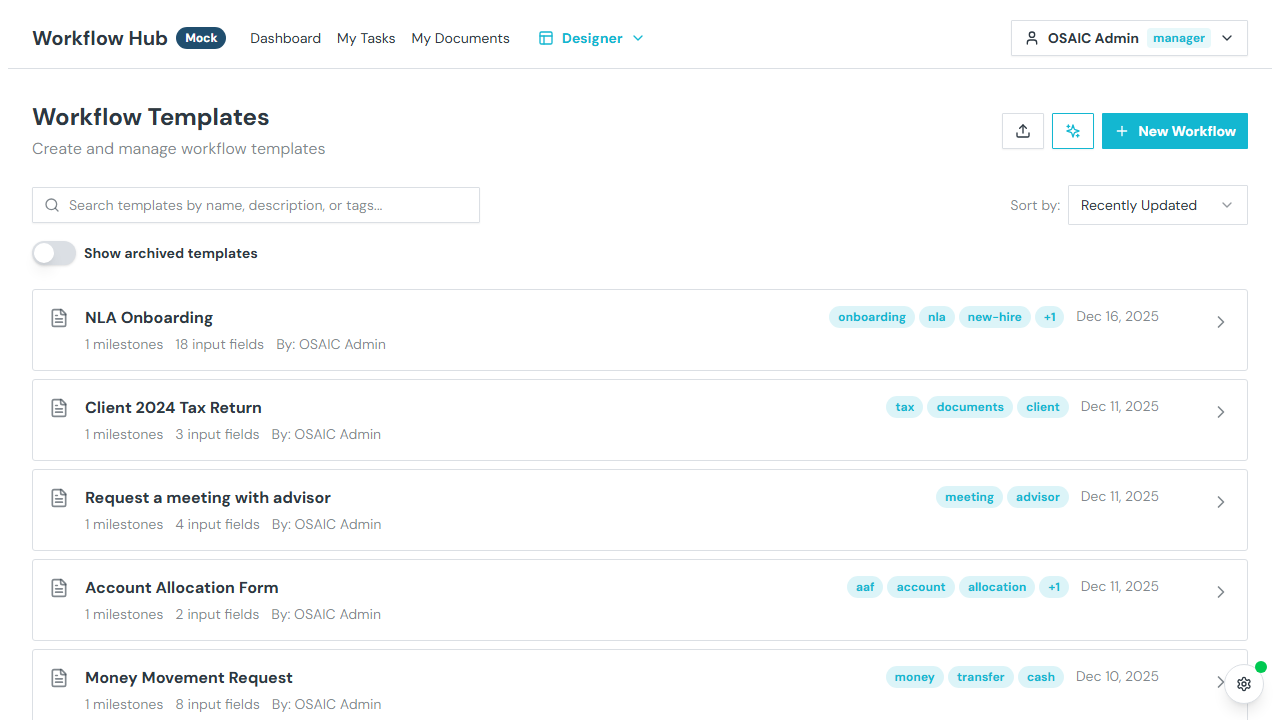The image size is (1280, 720).
Task: Go to the Dashboard nav item
Action: click(285, 38)
